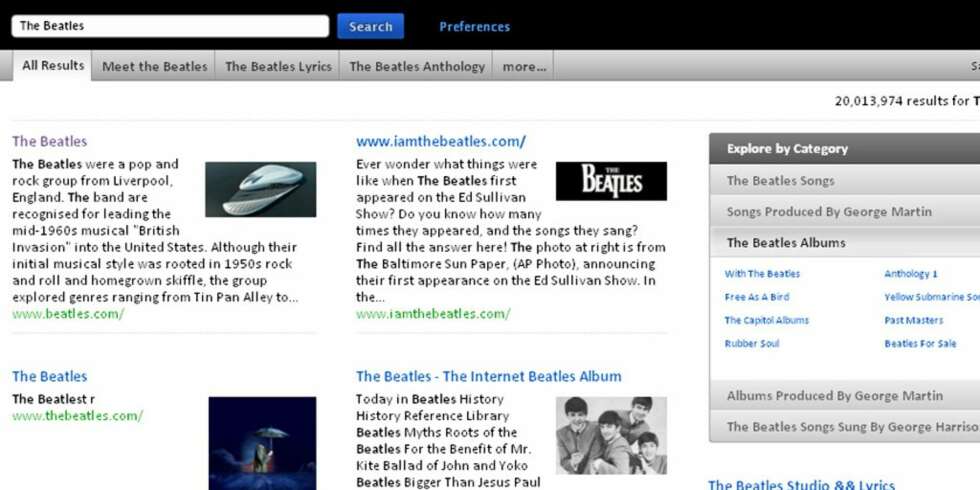The height and width of the screenshot is (490, 980).
Task: Click the green www.thebeatles.com/ URL
Action: tap(78, 416)
